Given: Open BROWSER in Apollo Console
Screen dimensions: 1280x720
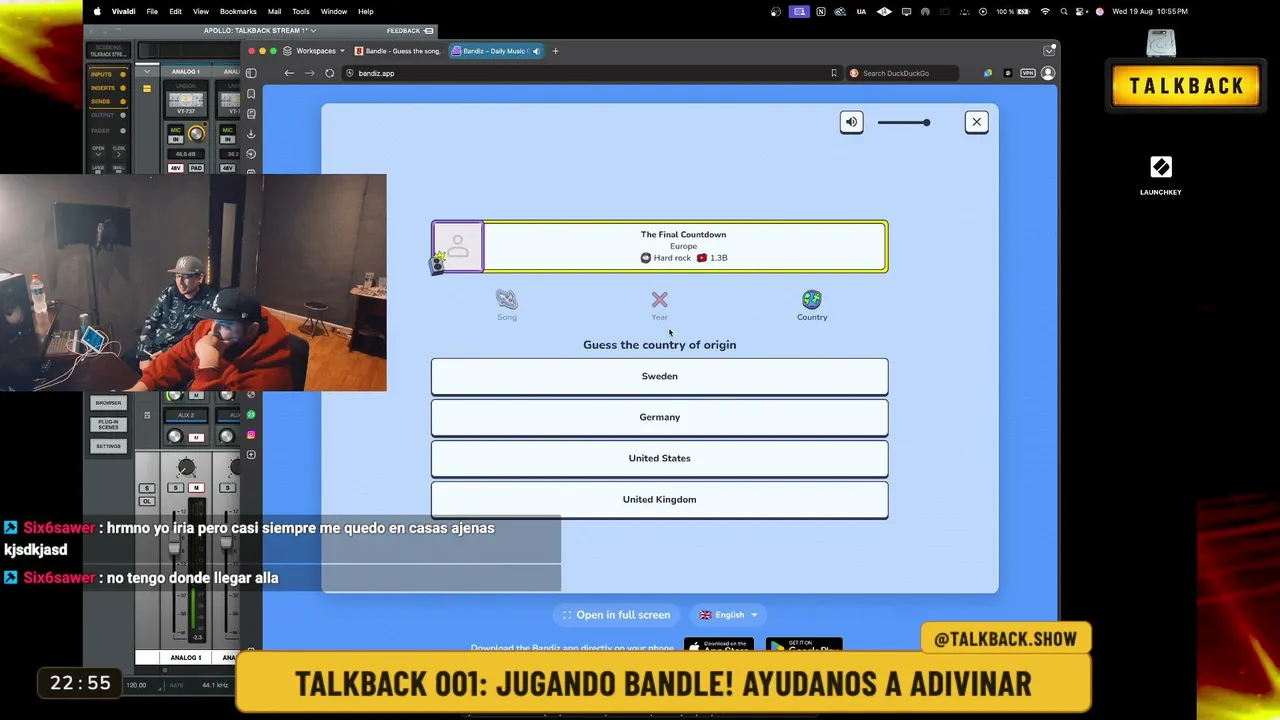Looking at the screenshot, I should 108,403.
